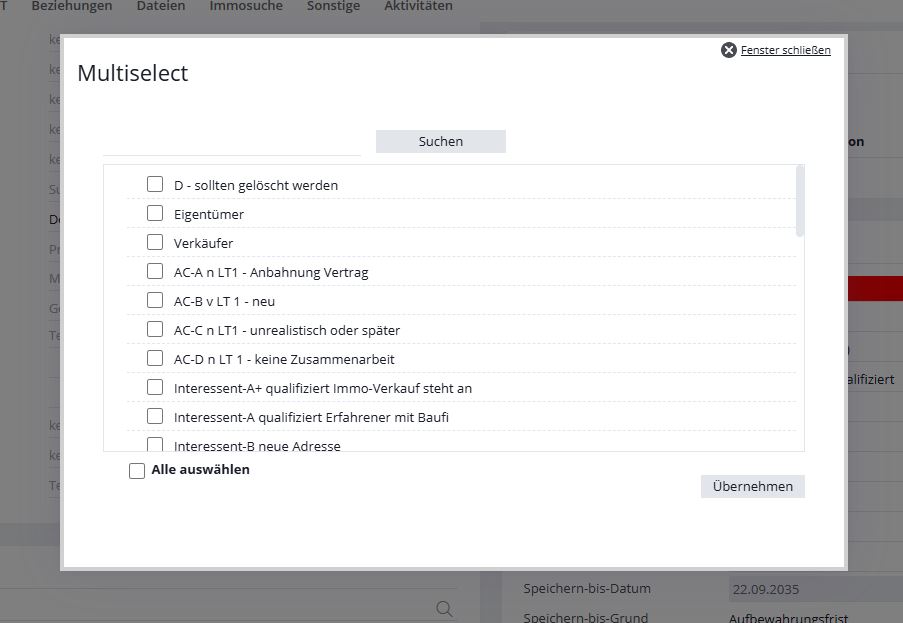Select Interessent-A+ qualifiziert Immo-Verkauf checkbox
The height and width of the screenshot is (623, 903).
pos(155,387)
